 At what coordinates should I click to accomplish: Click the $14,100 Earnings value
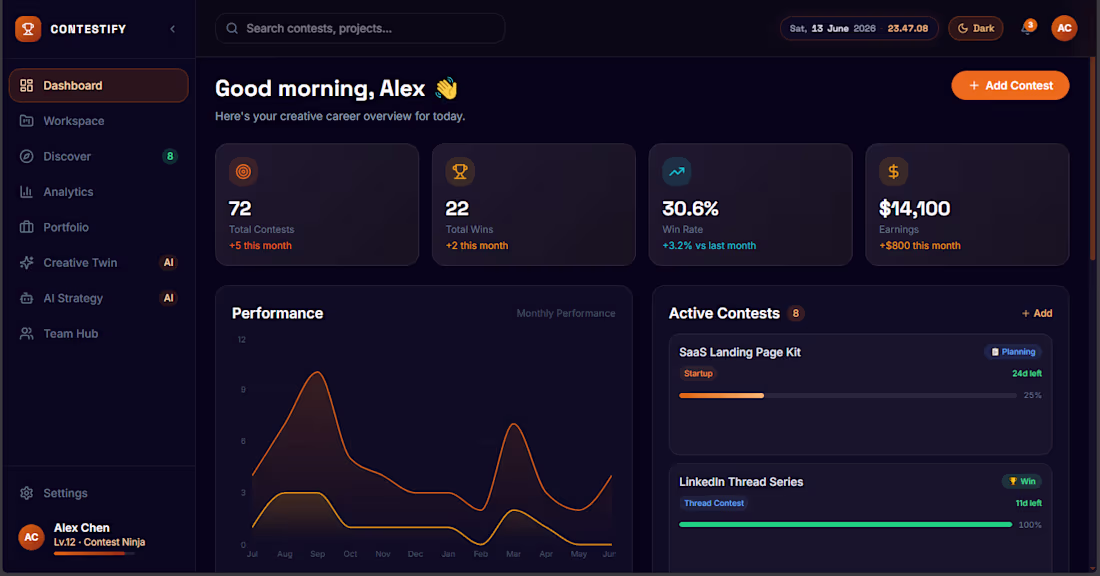point(914,208)
